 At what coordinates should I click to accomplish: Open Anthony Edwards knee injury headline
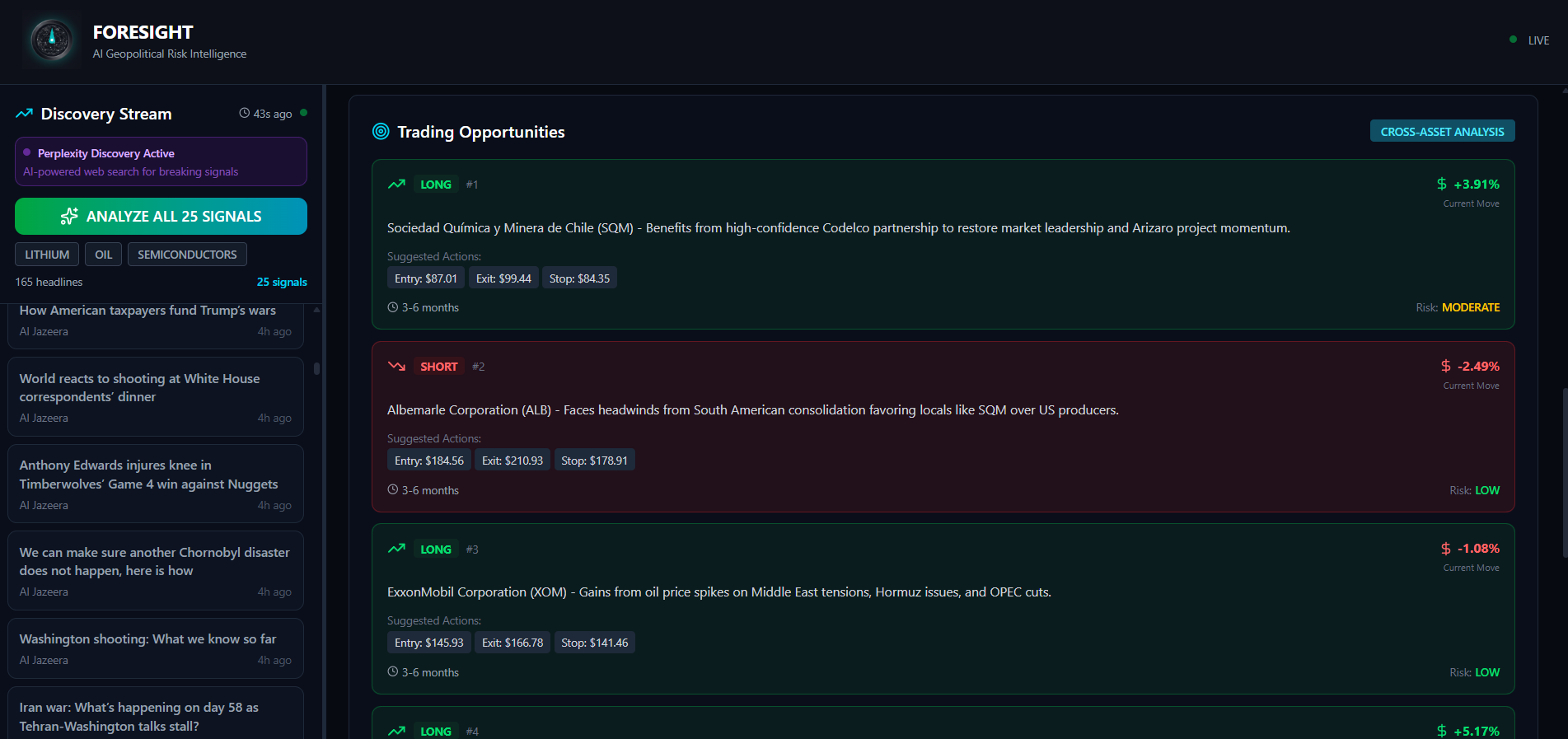(x=156, y=484)
